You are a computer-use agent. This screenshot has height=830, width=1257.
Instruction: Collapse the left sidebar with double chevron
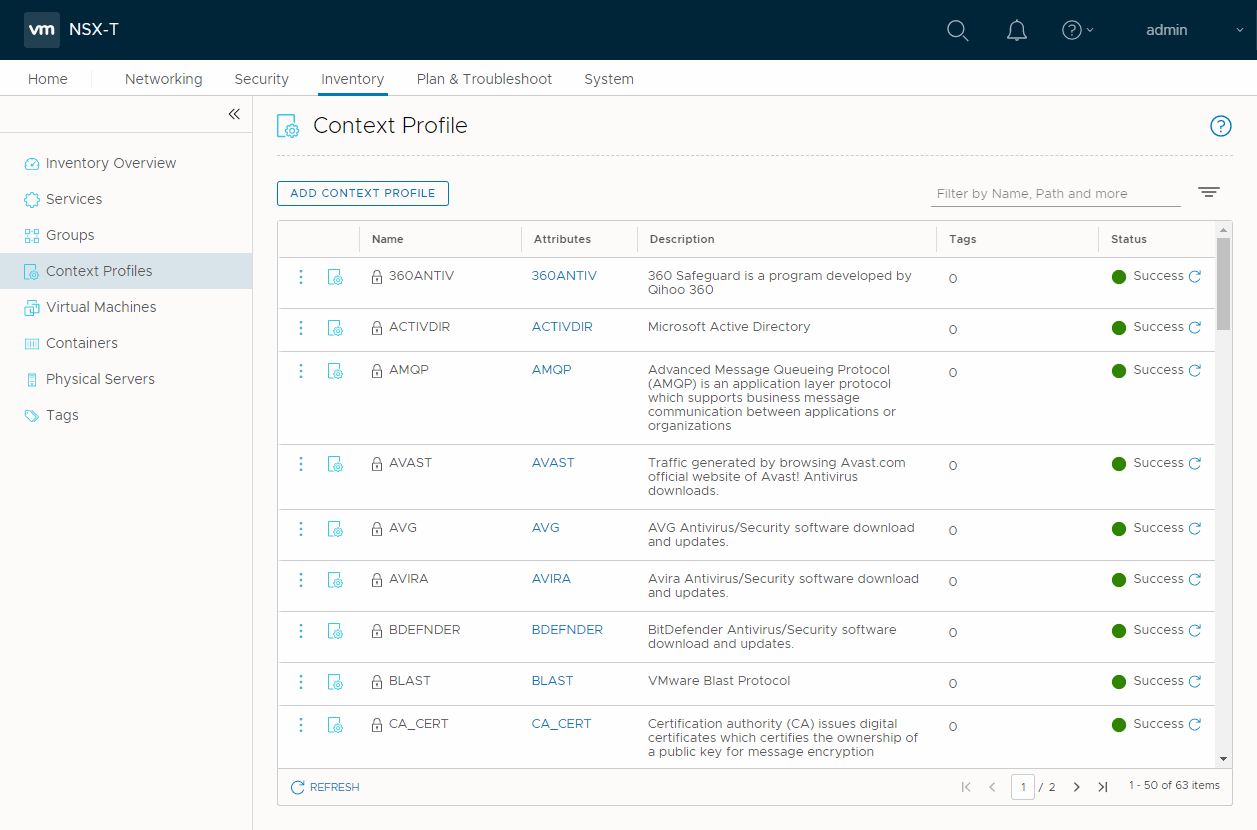[234, 114]
